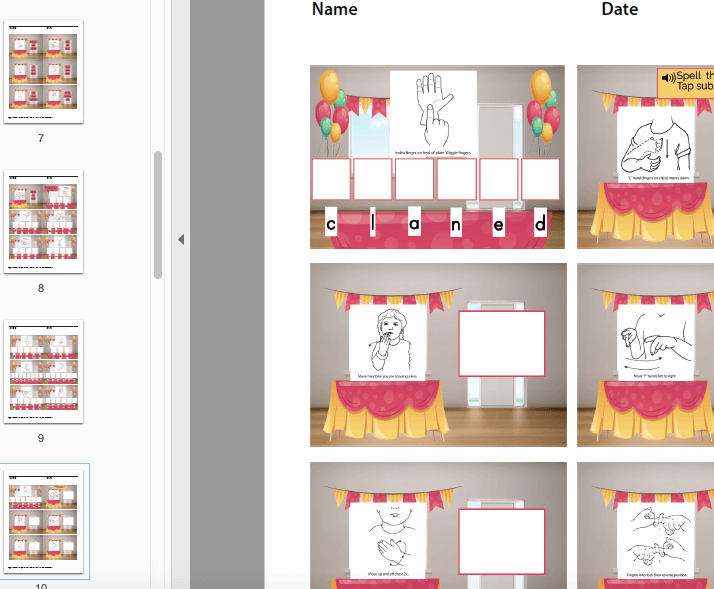Open page 8 thumbnail
Screen dimensions: 714x589
44,221
